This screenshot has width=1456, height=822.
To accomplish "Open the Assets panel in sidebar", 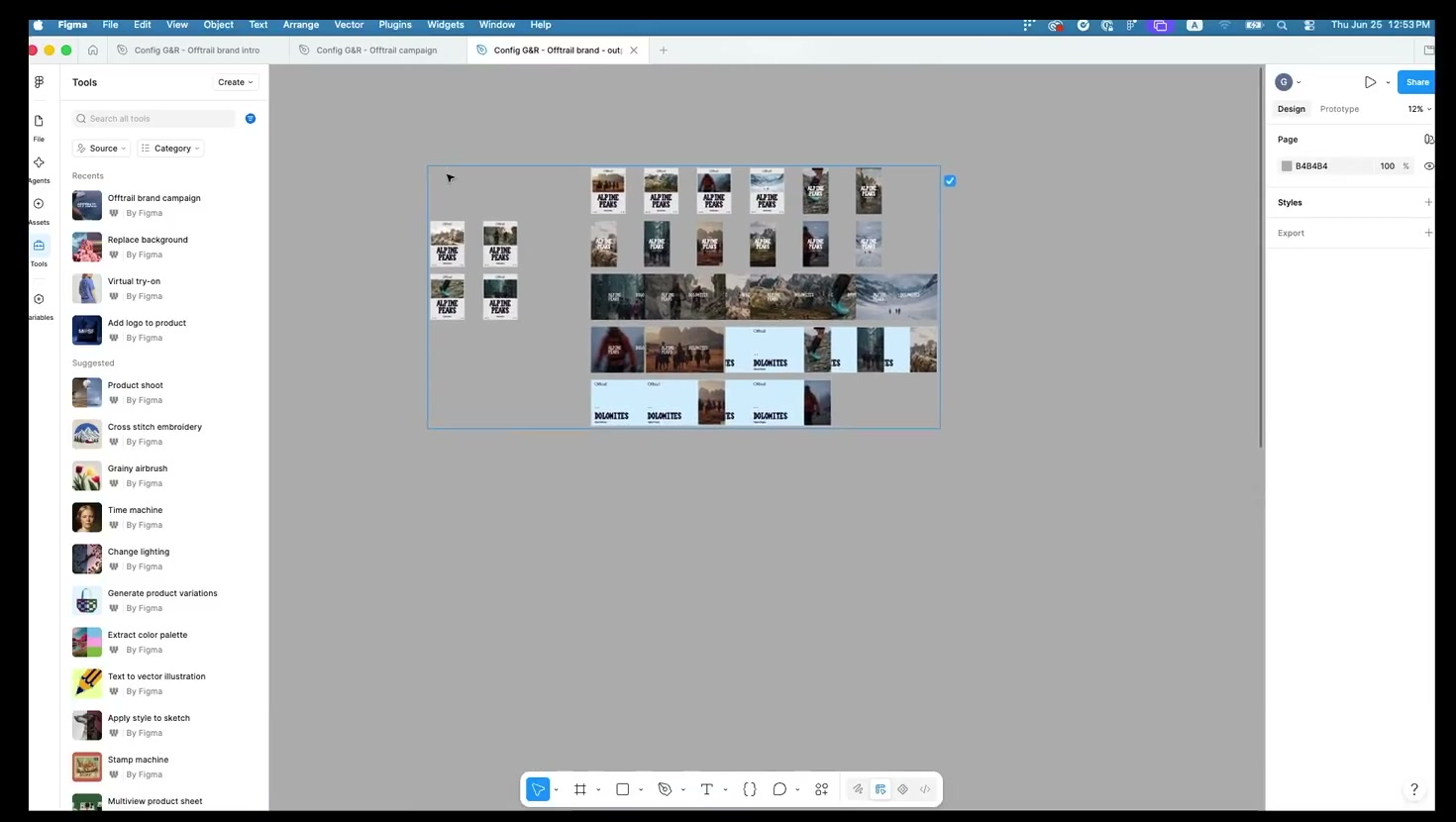I will click(x=39, y=209).
